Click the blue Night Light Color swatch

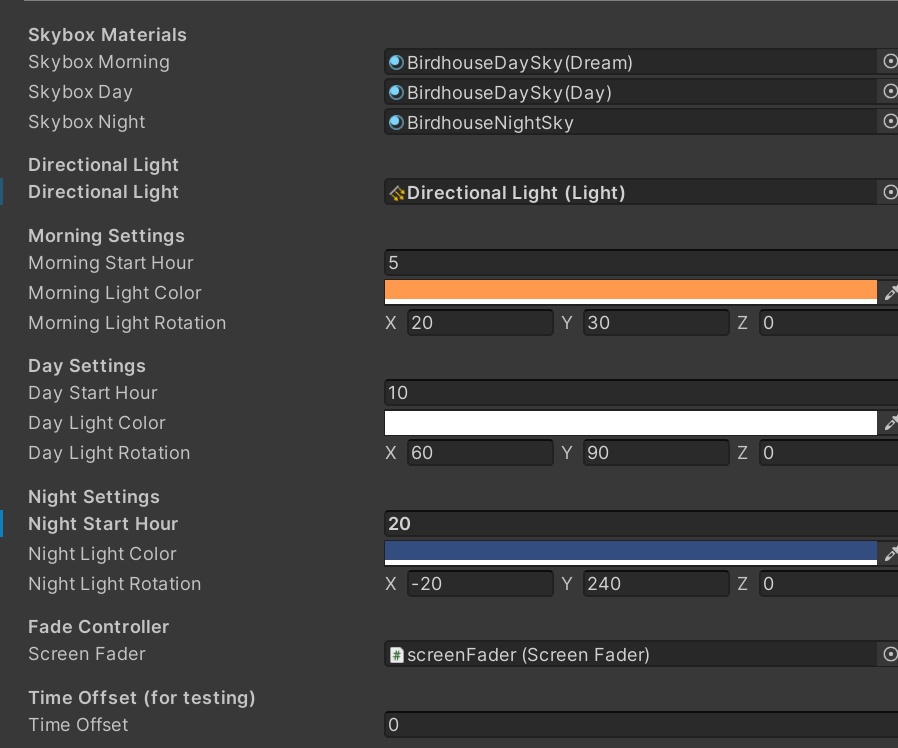pos(630,553)
